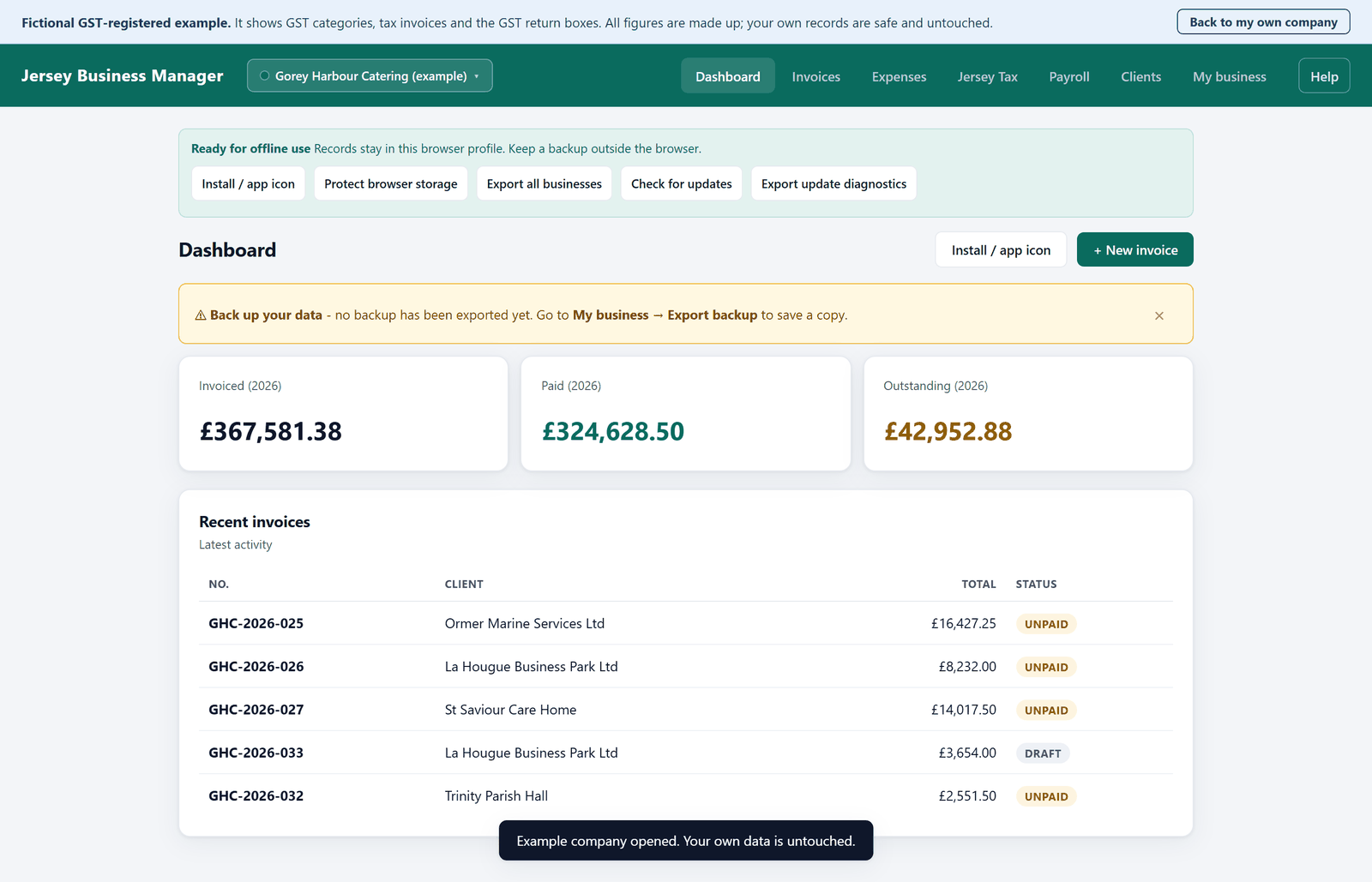Click Protect browser storage

click(390, 183)
